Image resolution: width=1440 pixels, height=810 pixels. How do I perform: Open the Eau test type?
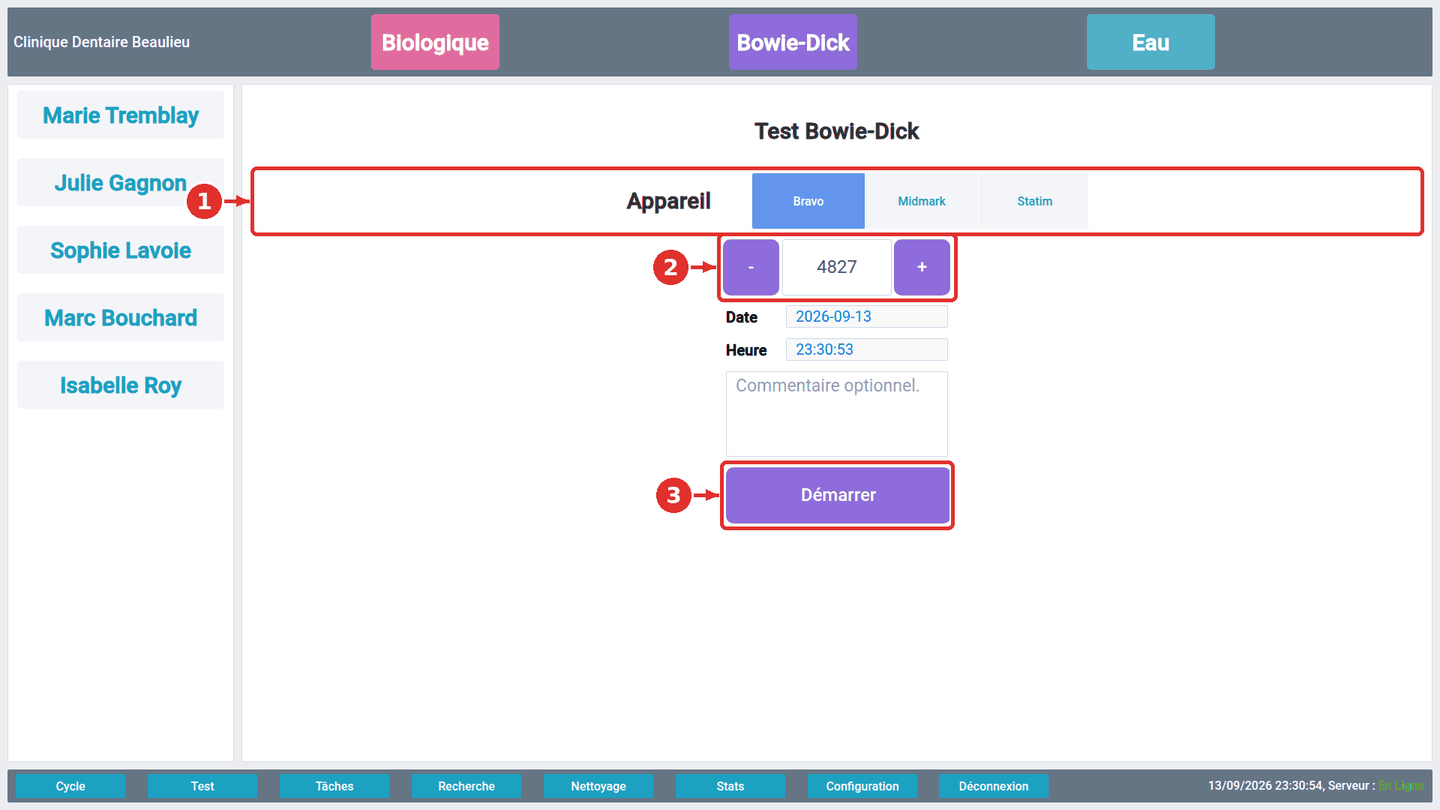[x=1151, y=42]
